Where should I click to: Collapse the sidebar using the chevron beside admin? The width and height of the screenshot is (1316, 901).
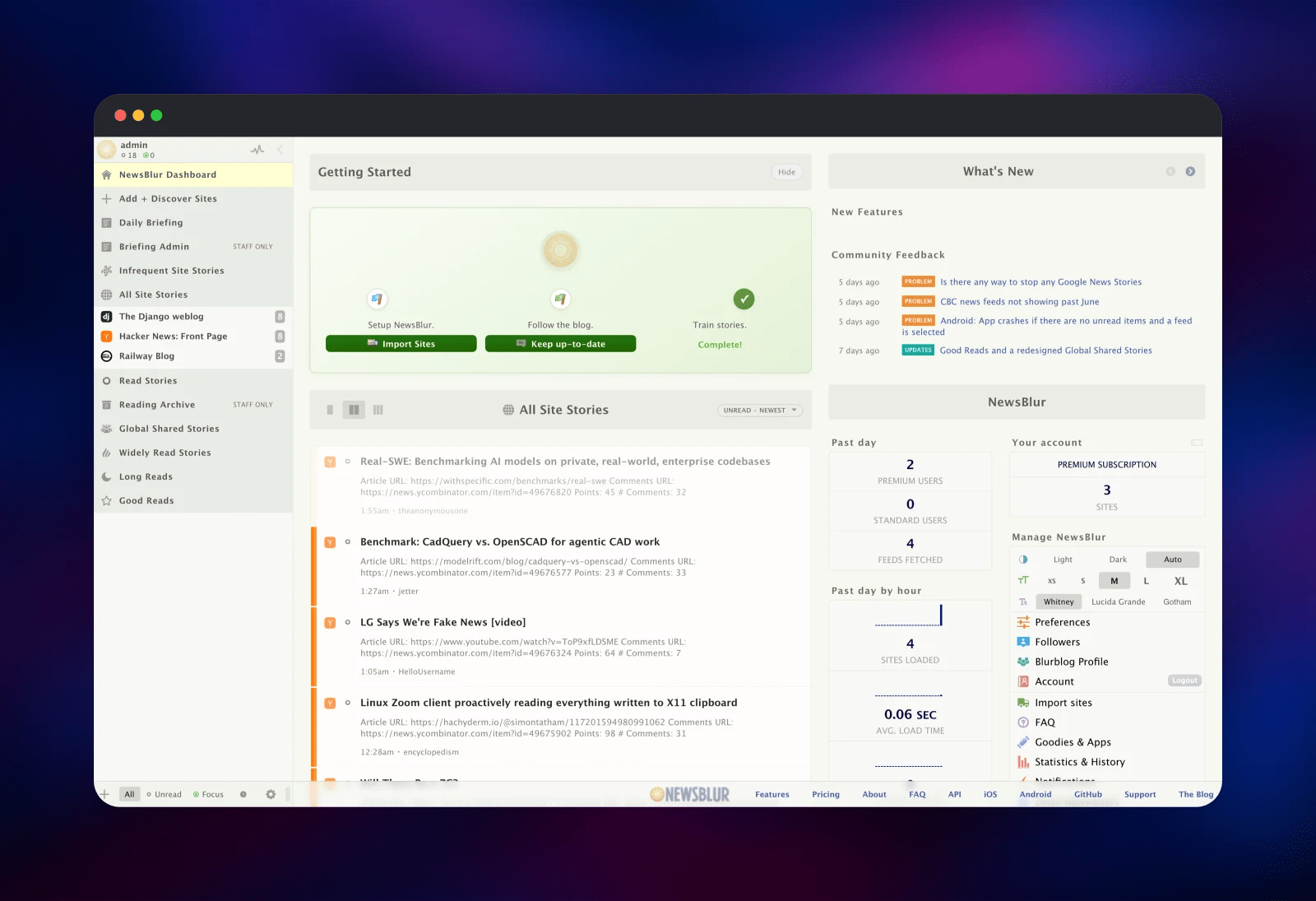point(280,150)
